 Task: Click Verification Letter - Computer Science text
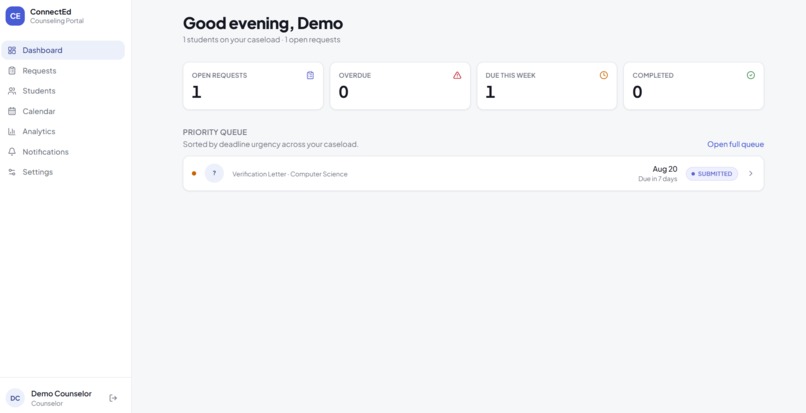[x=290, y=174]
